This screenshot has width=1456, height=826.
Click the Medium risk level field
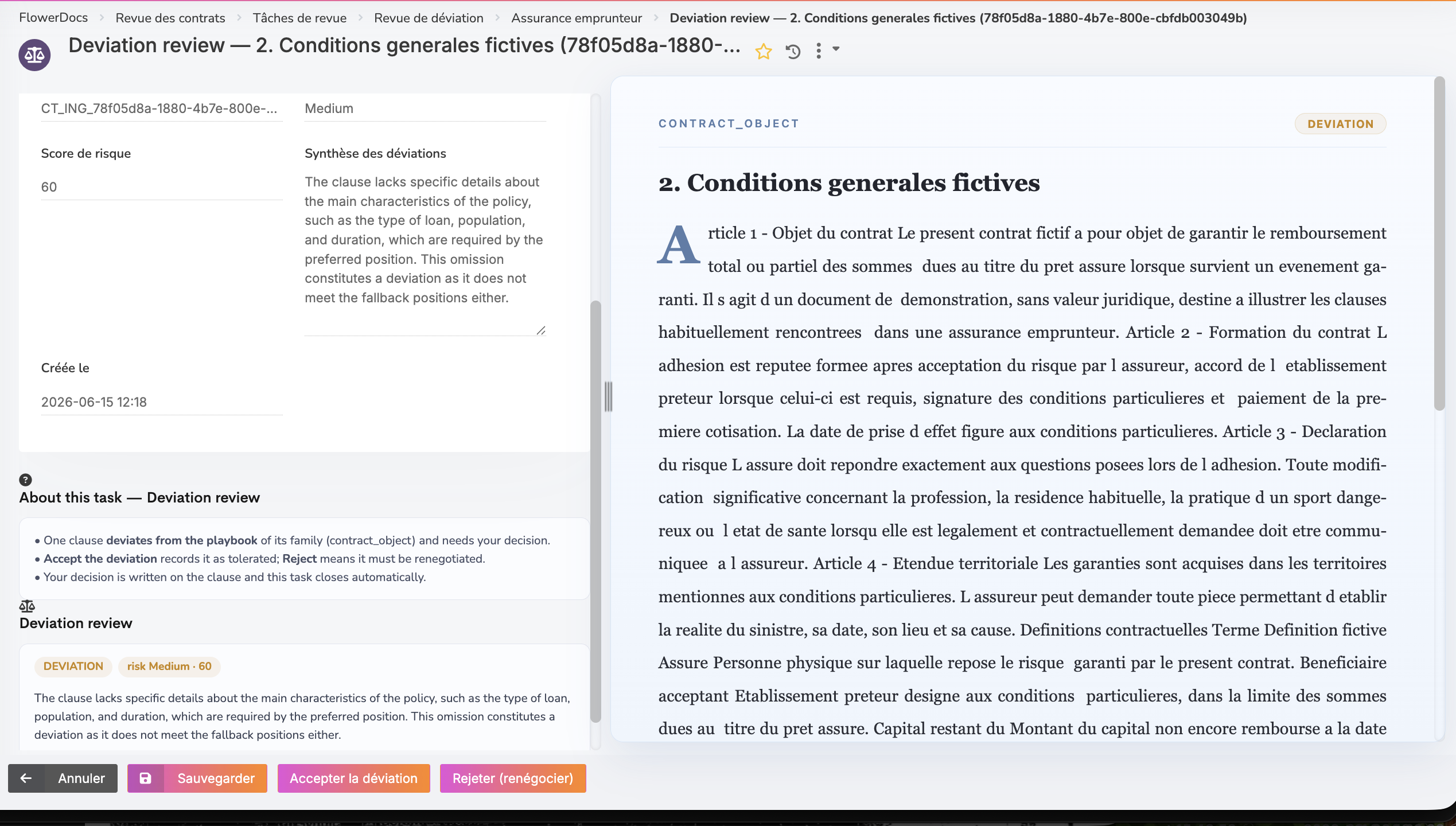coord(425,108)
